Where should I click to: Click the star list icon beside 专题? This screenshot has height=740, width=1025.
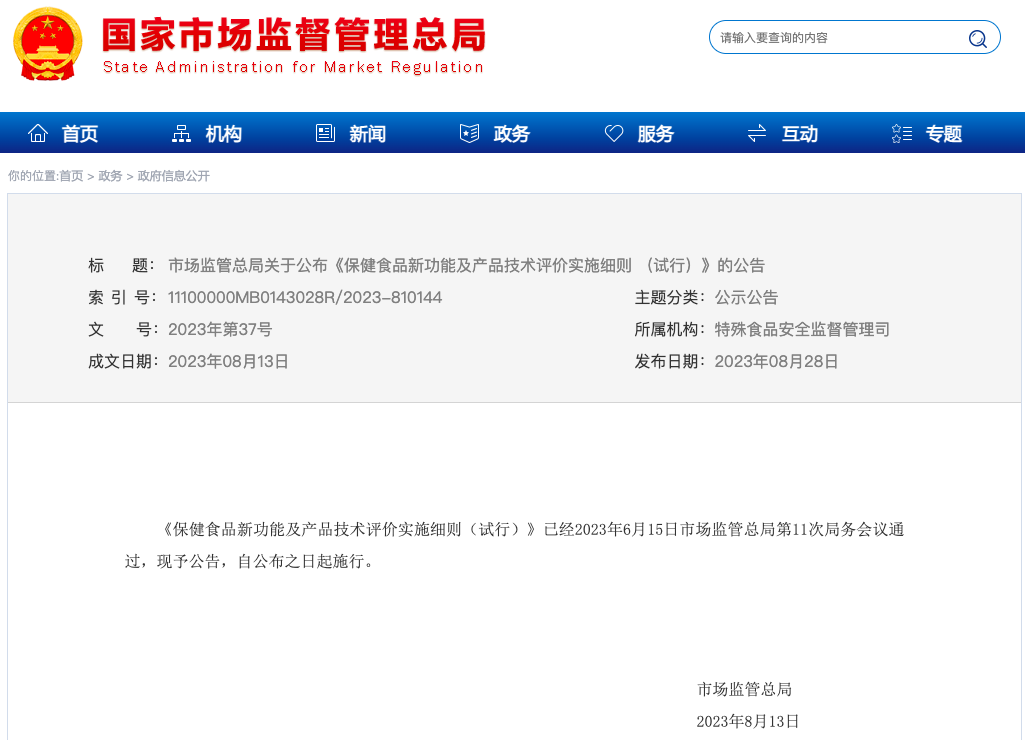(x=901, y=133)
